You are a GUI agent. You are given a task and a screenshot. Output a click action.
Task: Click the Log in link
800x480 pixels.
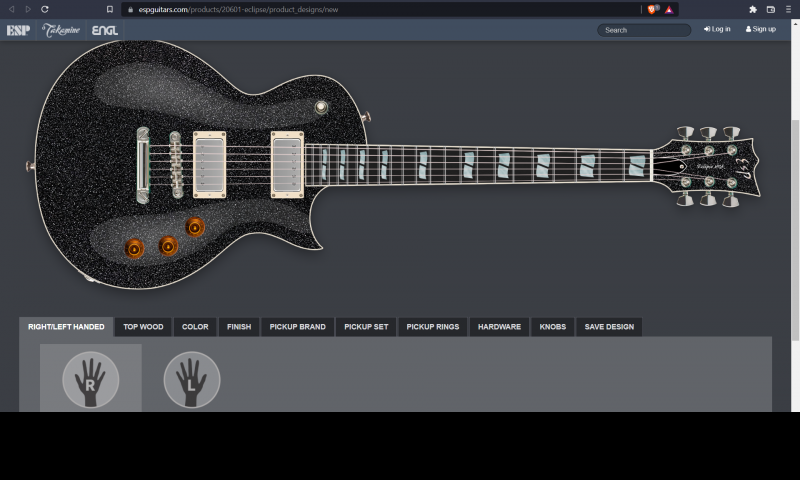pos(717,29)
